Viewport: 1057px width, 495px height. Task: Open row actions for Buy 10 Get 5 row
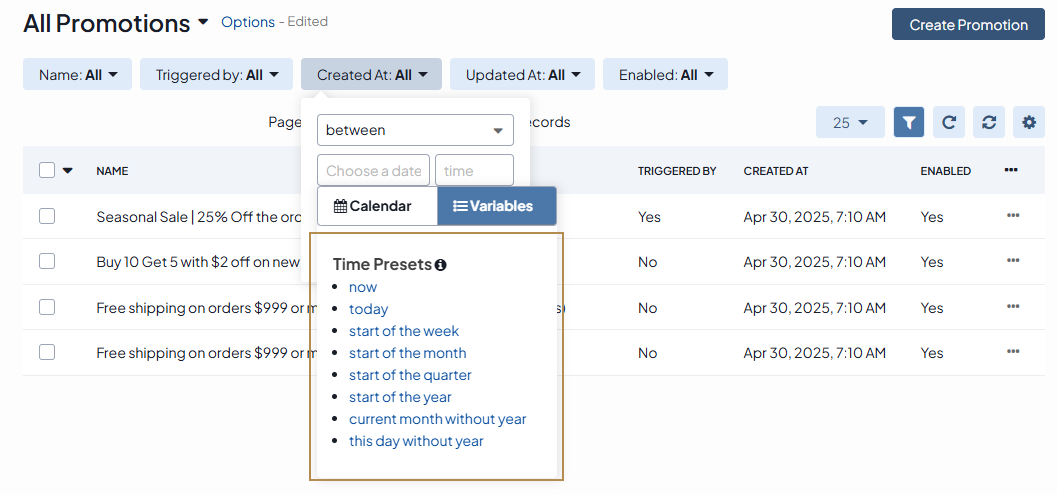(x=1013, y=261)
